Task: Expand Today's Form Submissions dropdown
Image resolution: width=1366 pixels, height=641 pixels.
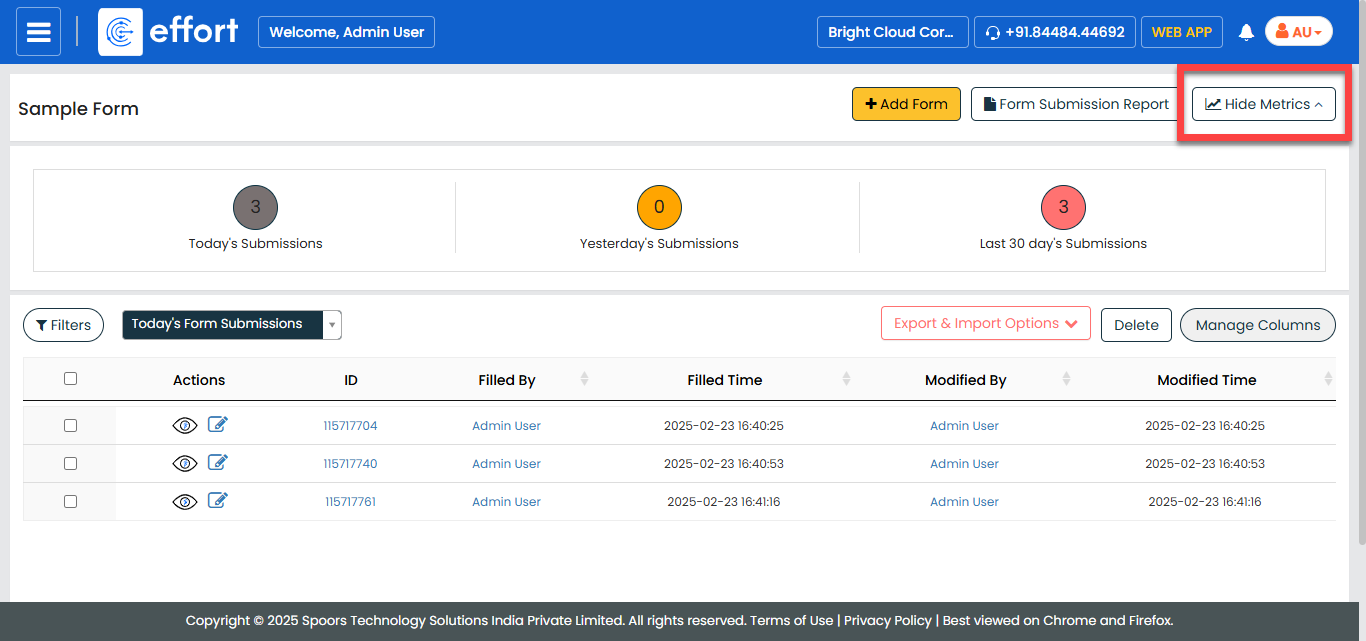Action: [x=332, y=325]
